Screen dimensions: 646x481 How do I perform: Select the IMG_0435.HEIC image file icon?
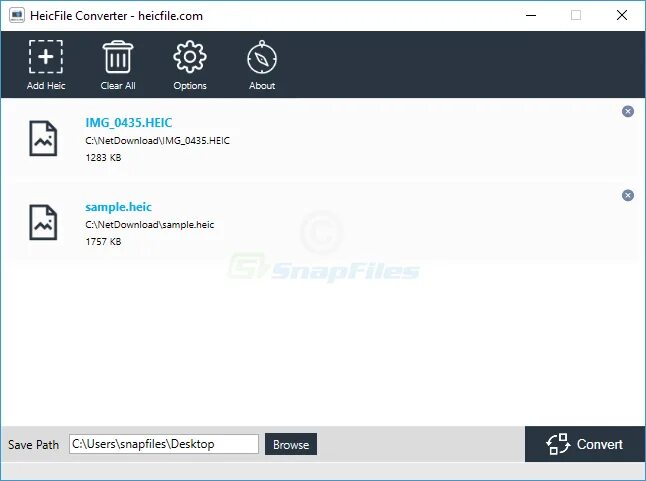point(43,138)
